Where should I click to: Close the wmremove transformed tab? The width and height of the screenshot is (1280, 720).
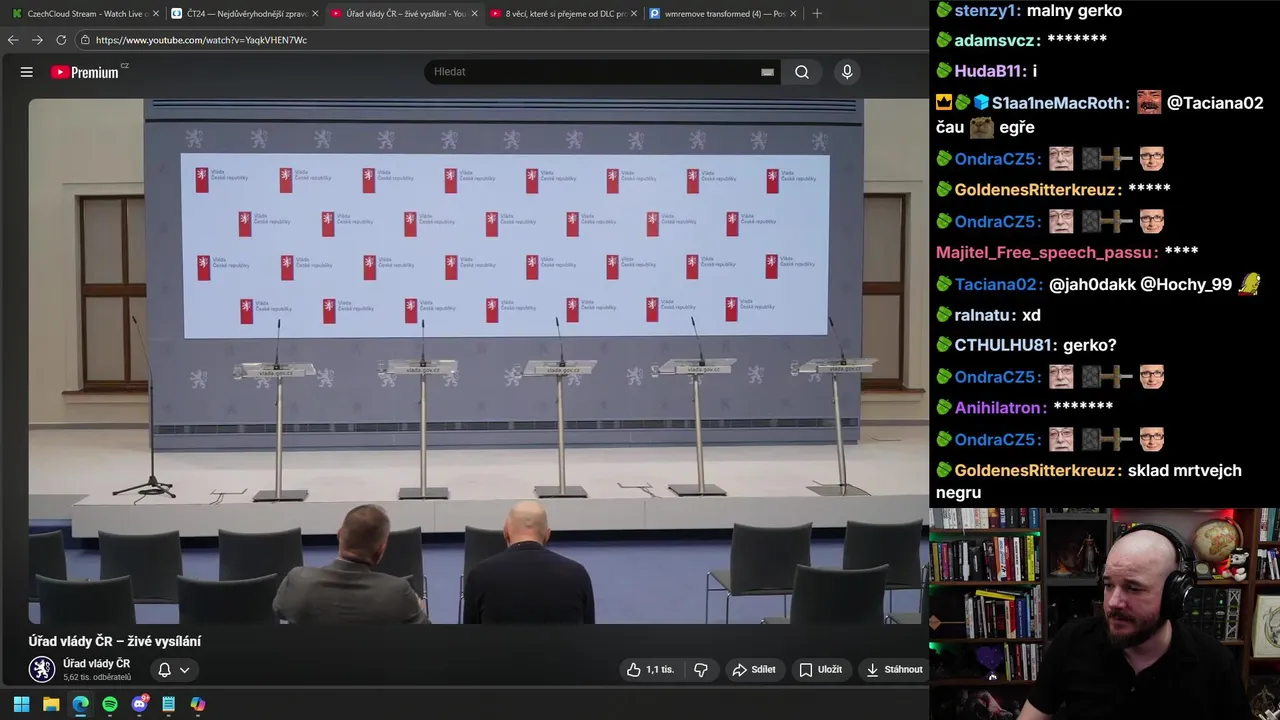(x=793, y=14)
